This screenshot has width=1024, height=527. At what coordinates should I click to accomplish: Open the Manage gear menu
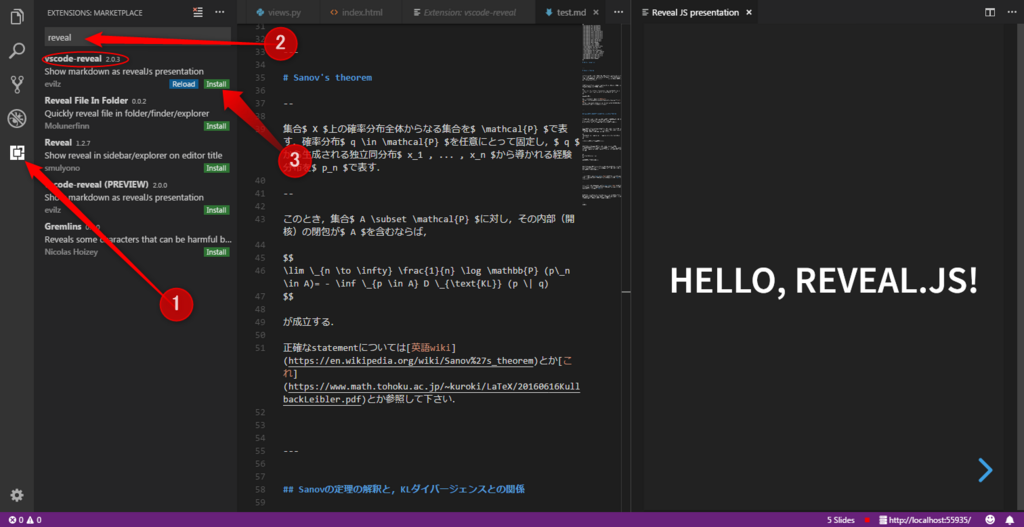point(17,496)
